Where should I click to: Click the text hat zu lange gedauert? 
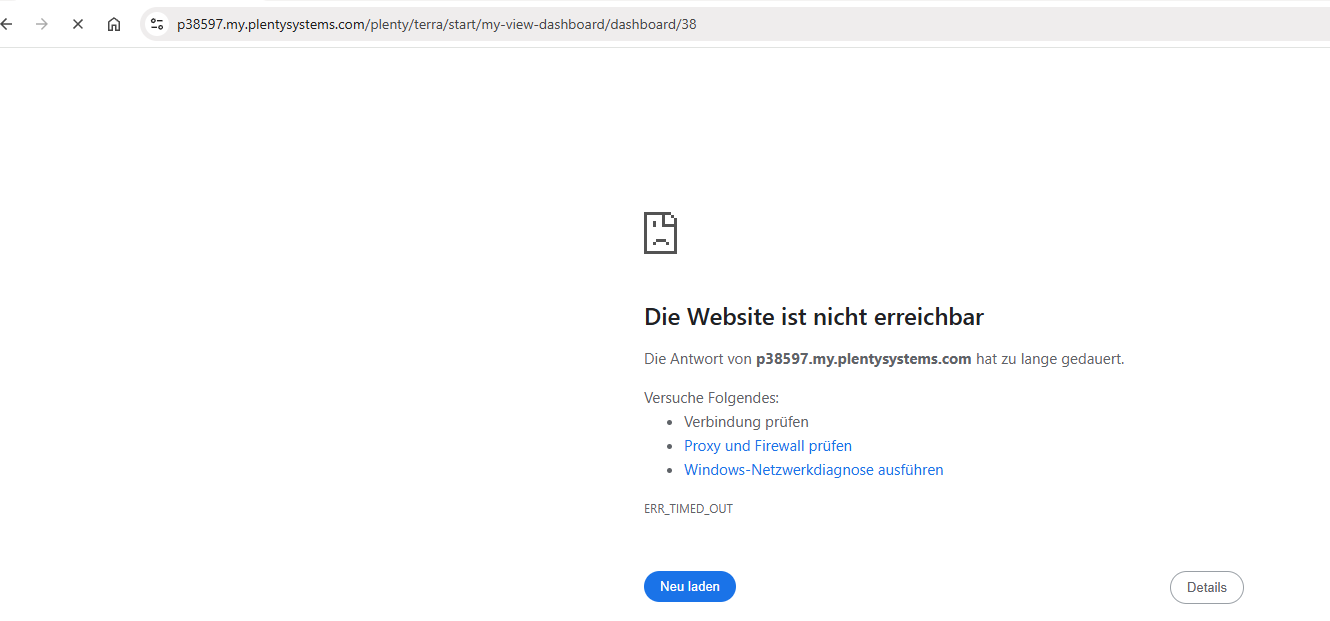[1050, 359]
